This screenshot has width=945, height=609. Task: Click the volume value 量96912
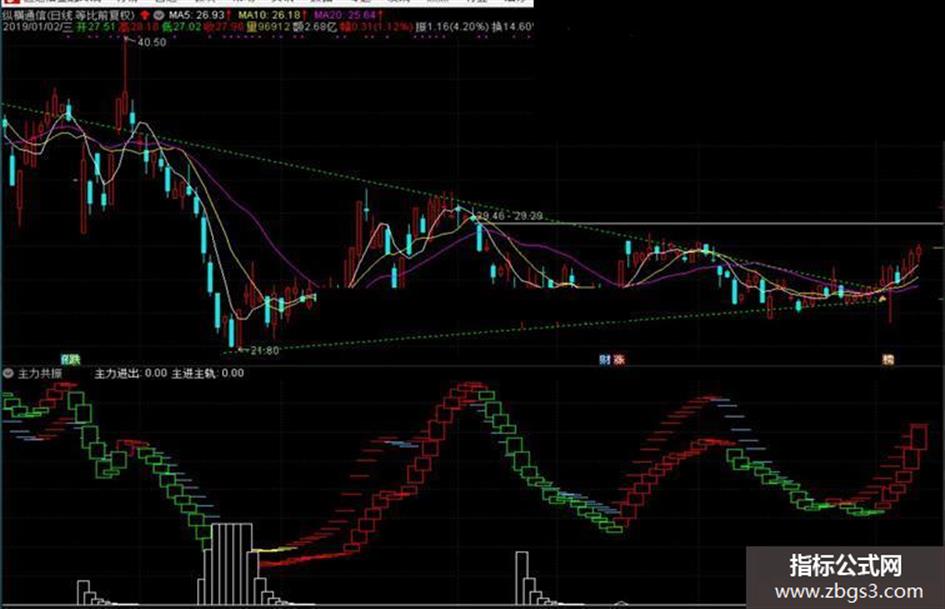[x=268, y=27]
